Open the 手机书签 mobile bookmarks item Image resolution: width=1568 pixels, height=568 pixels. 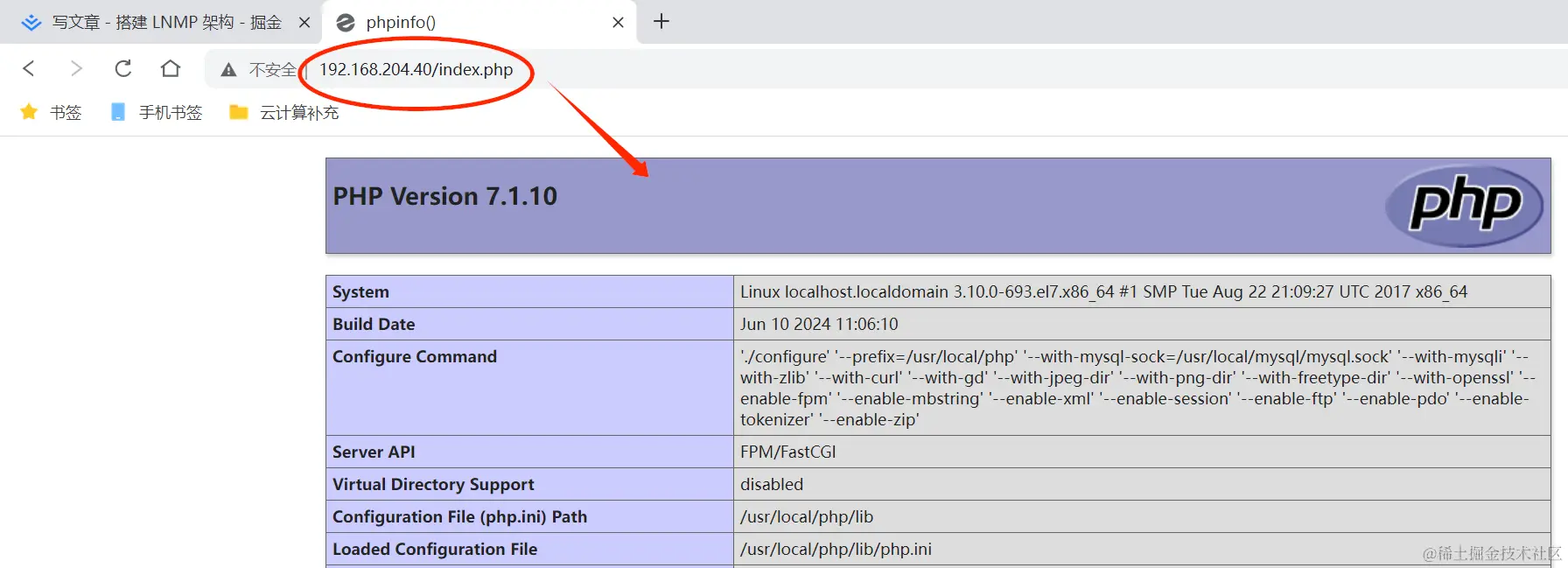click(x=157, y=112)
